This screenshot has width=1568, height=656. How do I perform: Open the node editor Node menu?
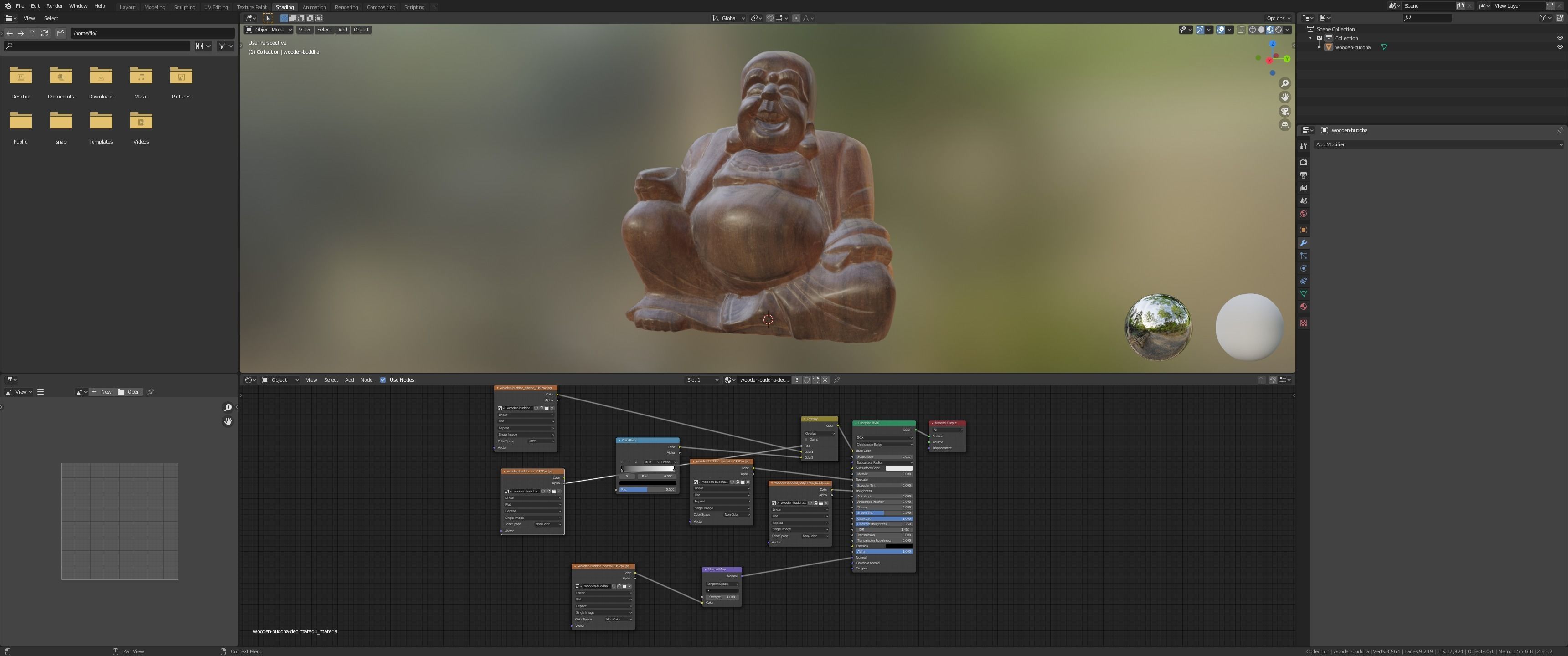(x=366, y=380)
